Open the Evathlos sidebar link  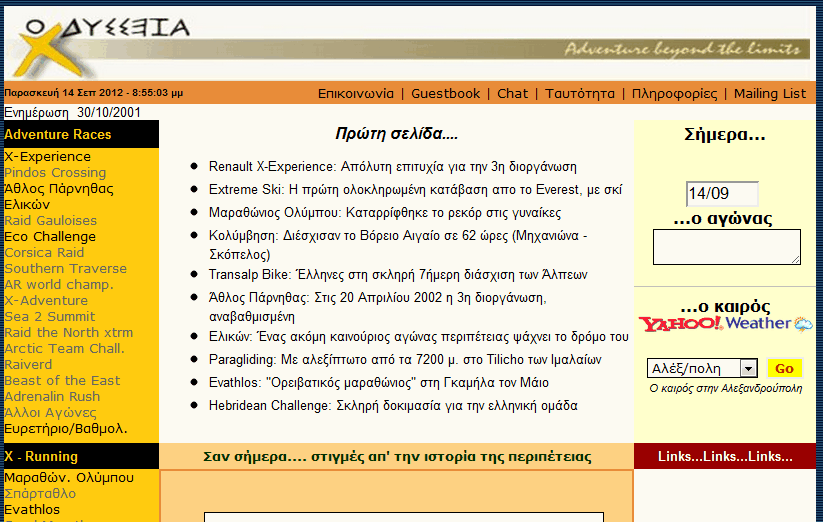(x=32, y=509)
